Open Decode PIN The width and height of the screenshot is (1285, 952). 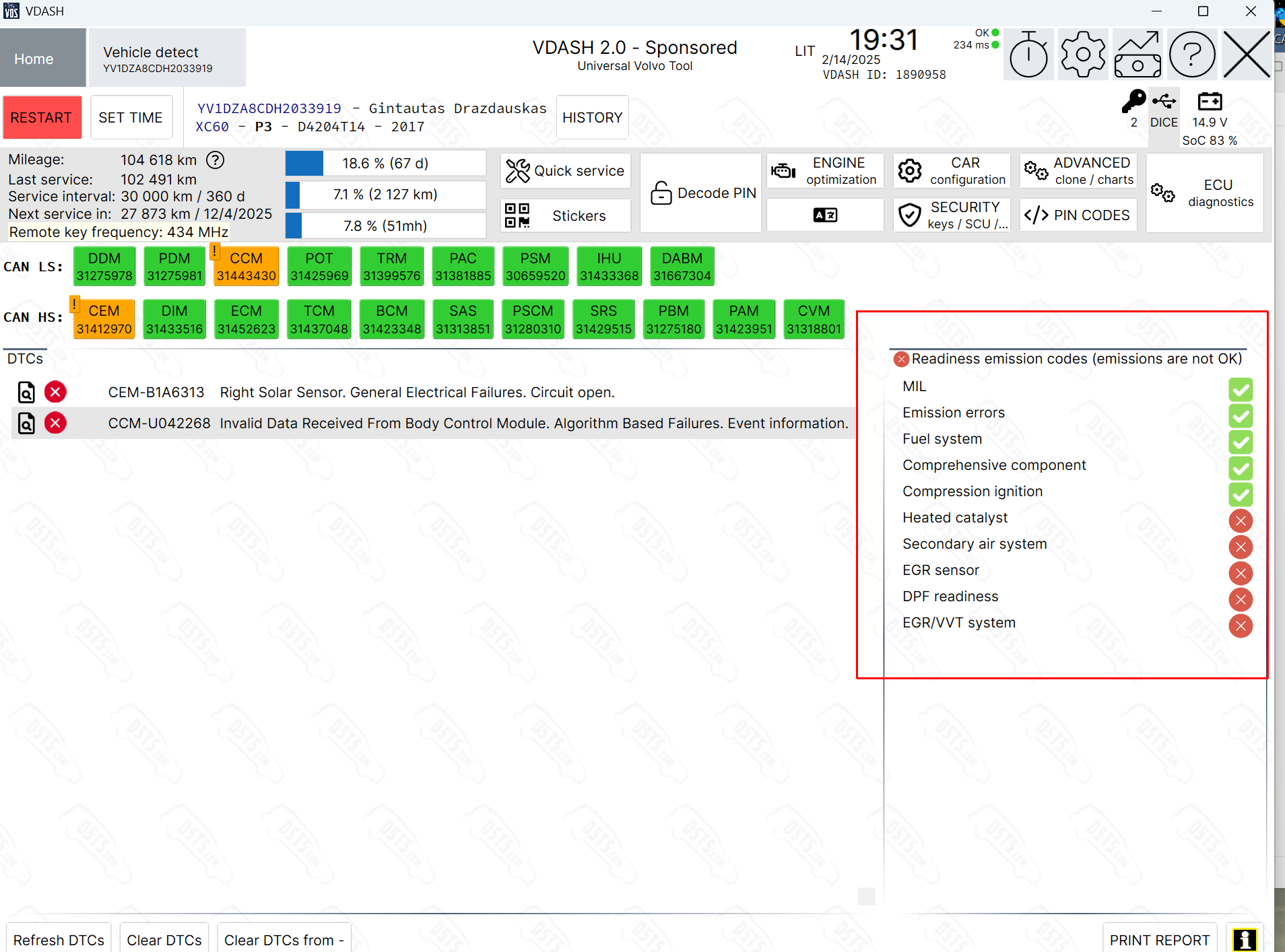[x=701, y=193]
